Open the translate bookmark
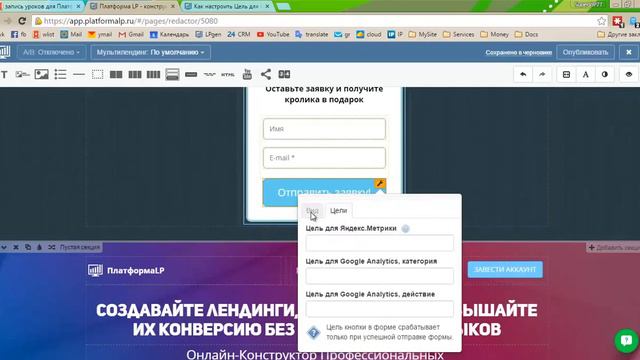640x360 pixels. (x=312, y=35)
